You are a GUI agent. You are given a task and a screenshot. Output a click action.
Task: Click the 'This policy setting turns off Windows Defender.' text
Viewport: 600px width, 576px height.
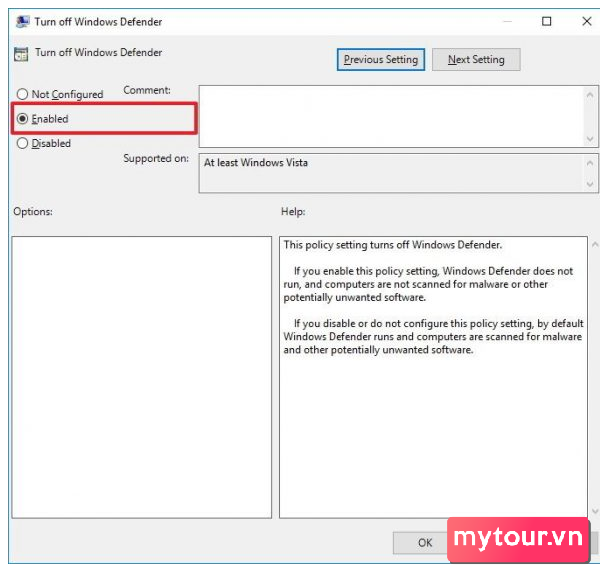[393, 245]
